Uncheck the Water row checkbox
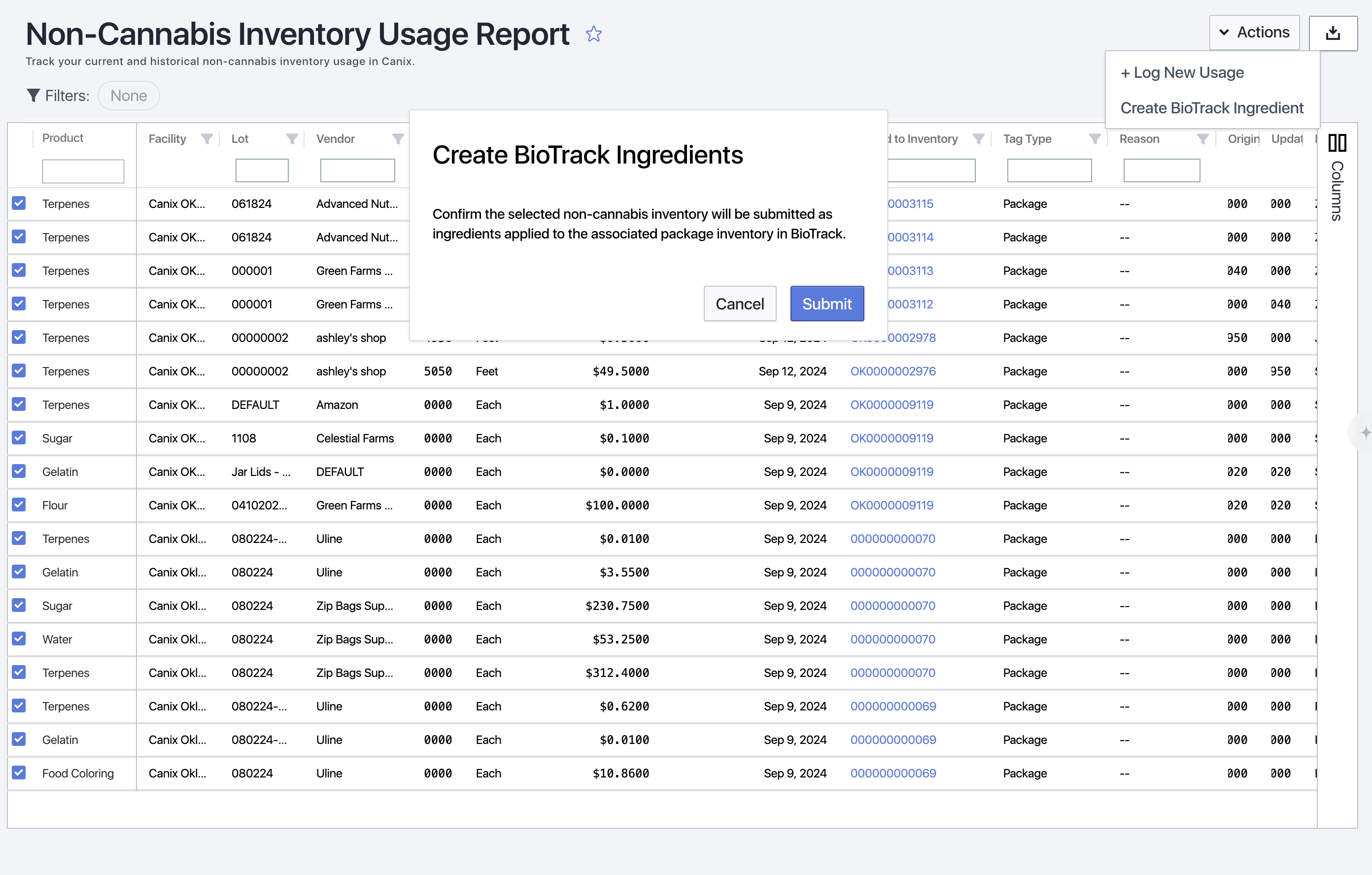Image resolution: width=1372 pixels, height=875 pixels. point(19,639)
